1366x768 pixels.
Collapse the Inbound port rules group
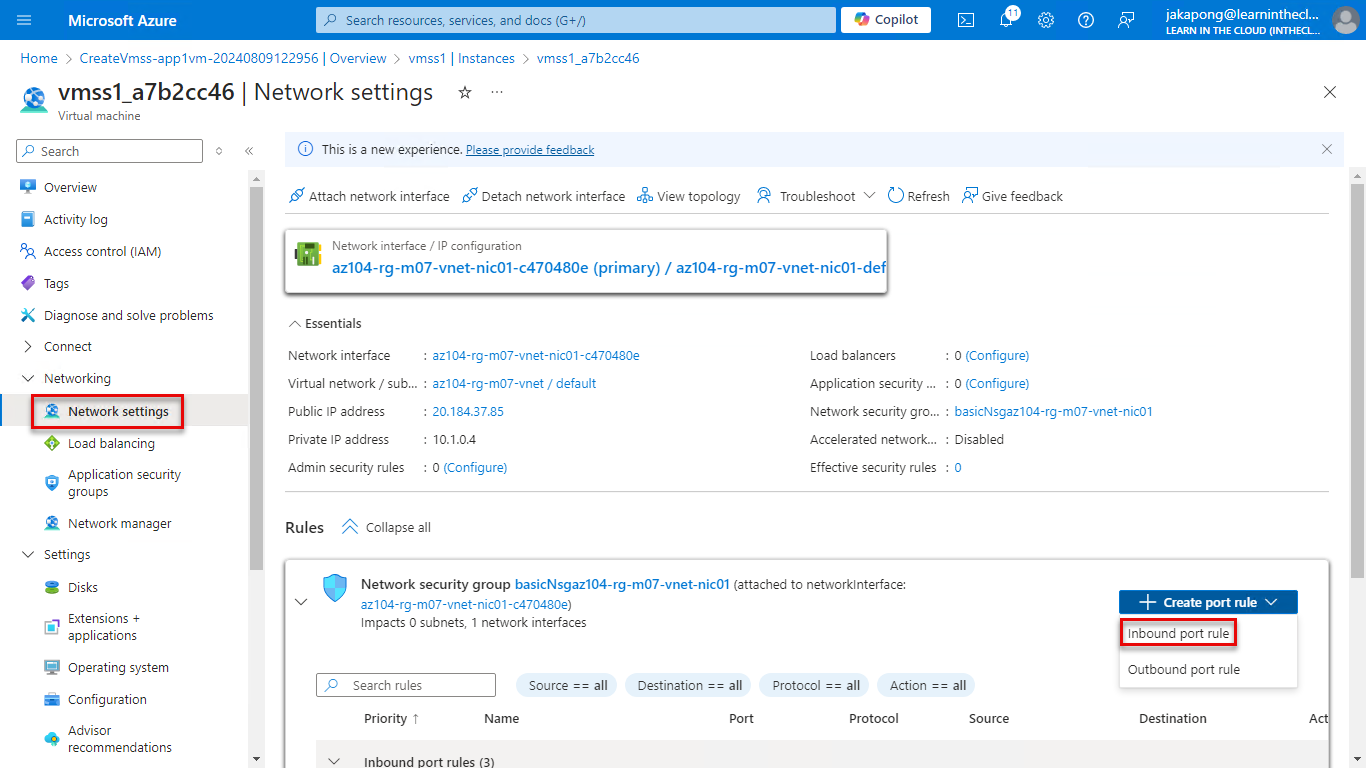(x=334, y=761)
